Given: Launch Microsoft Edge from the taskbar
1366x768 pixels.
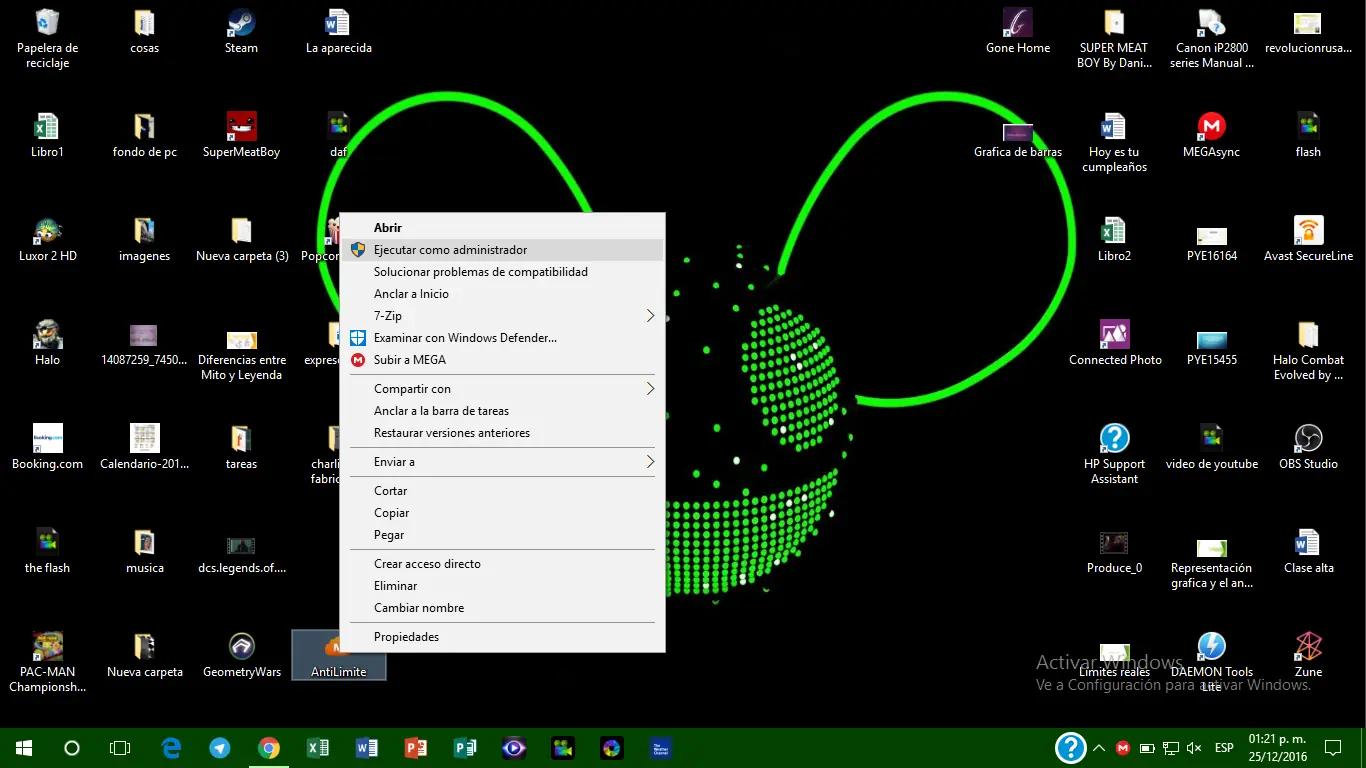Looking at the screenshot, I should click(171, 748).
